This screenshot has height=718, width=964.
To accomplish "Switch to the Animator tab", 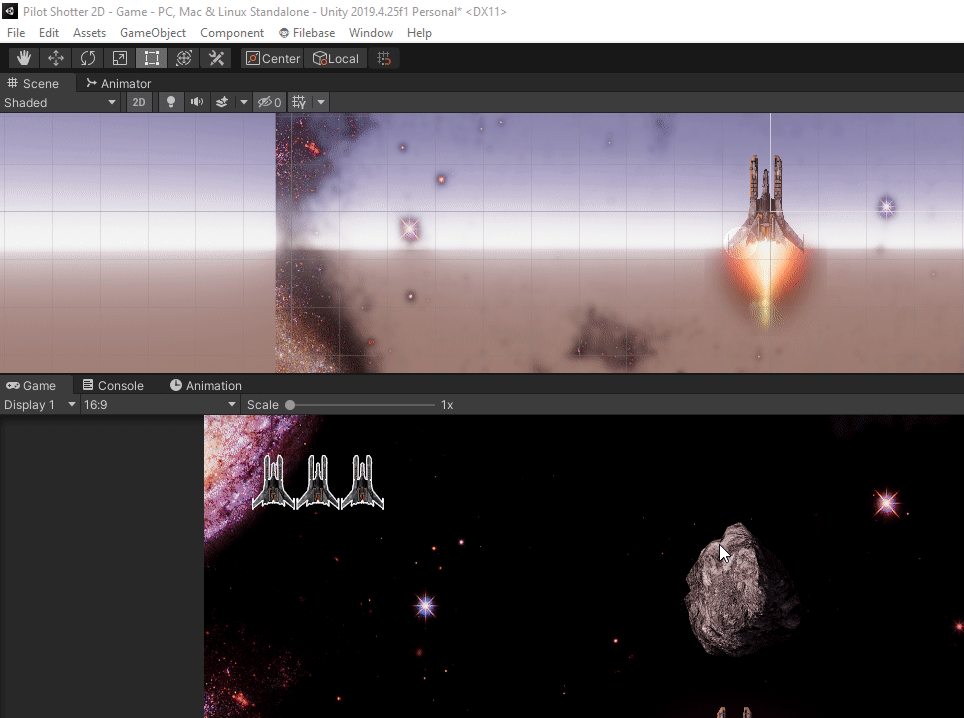I will 119,83.
